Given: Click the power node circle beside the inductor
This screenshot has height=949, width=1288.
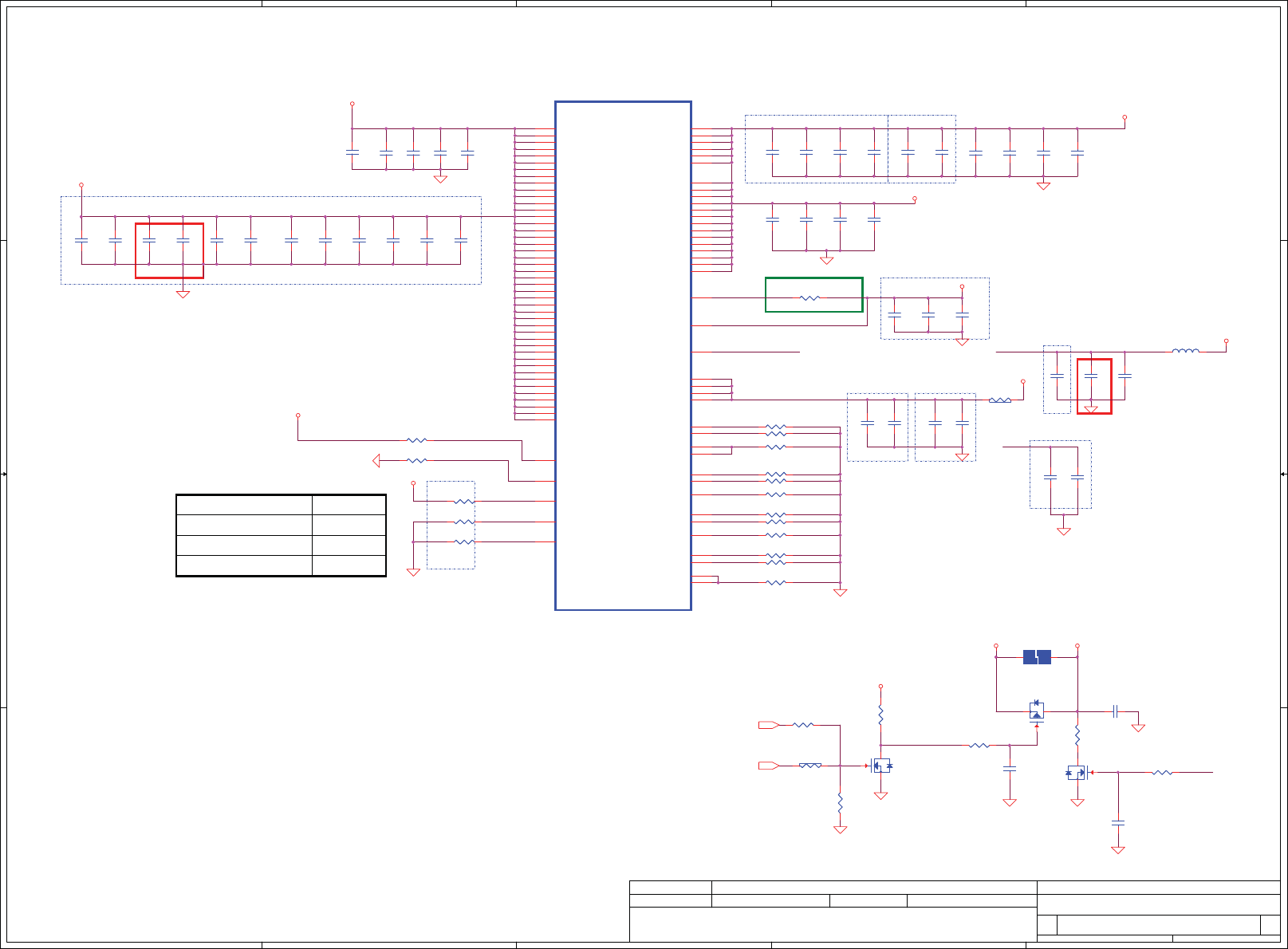Looking at the screenshot, I should [1226, 341].
